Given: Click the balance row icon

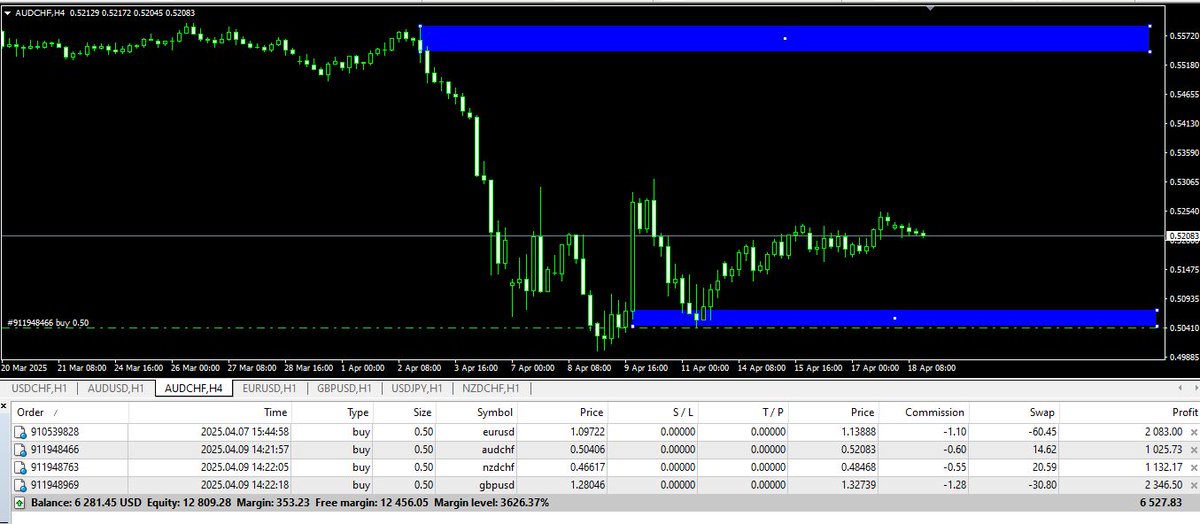Looking at the screenshot, I should (21, 501).
